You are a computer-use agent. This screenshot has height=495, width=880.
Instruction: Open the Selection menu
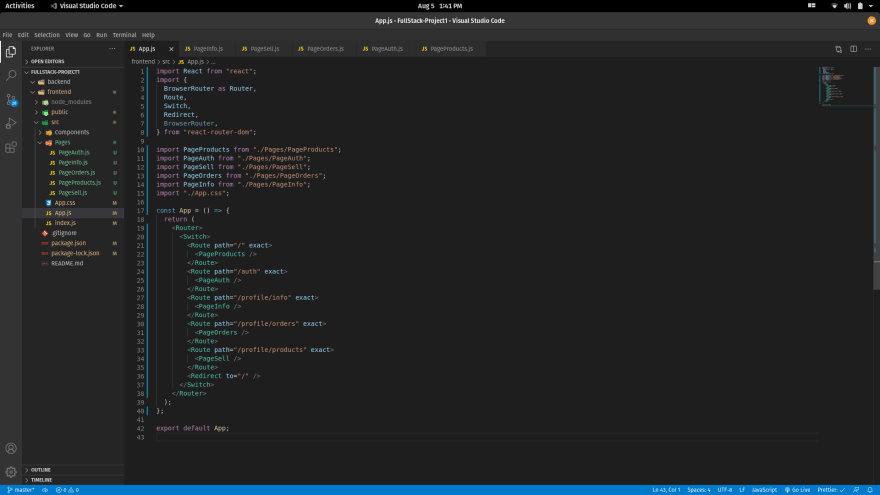47,35
